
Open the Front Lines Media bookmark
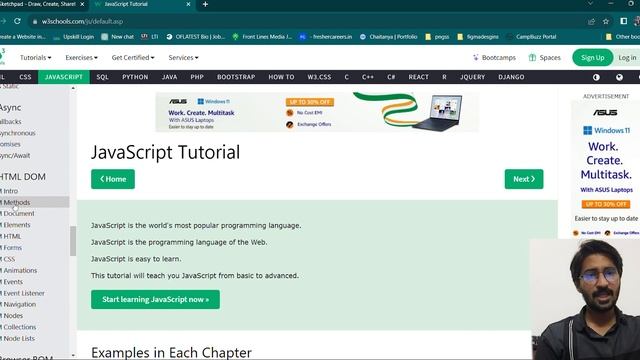[262, 37]
